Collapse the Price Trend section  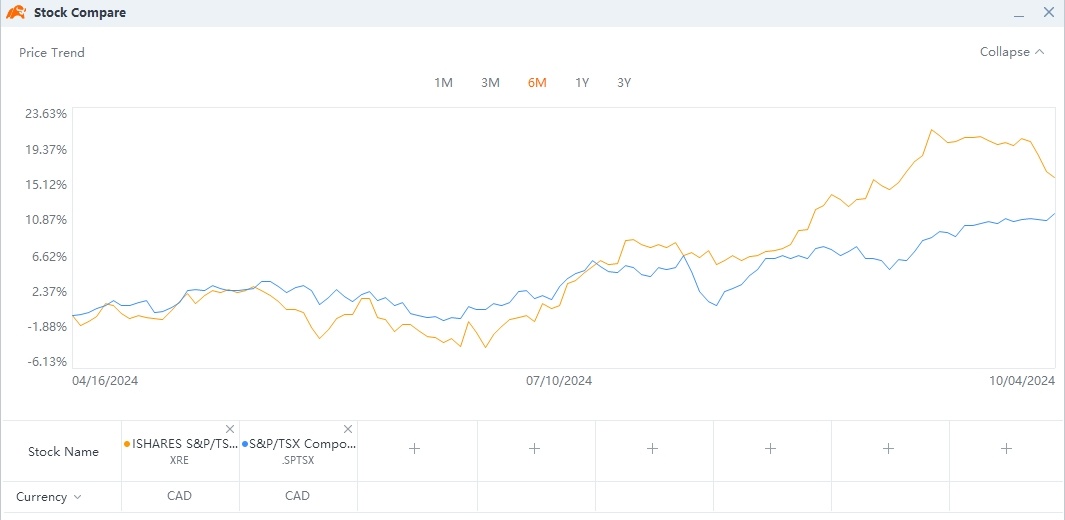pyautogui.click(x=1011, y=52)
